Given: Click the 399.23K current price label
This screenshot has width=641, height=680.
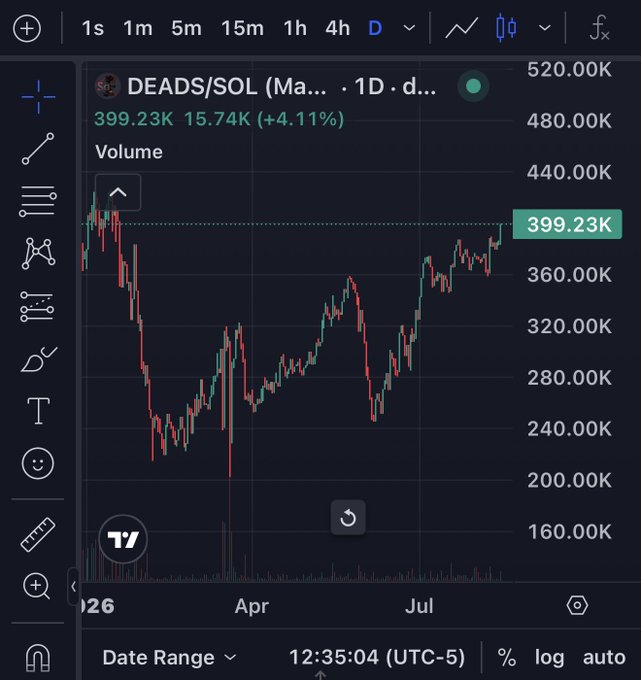Looking at the screenshot, I should pos(567,225).
